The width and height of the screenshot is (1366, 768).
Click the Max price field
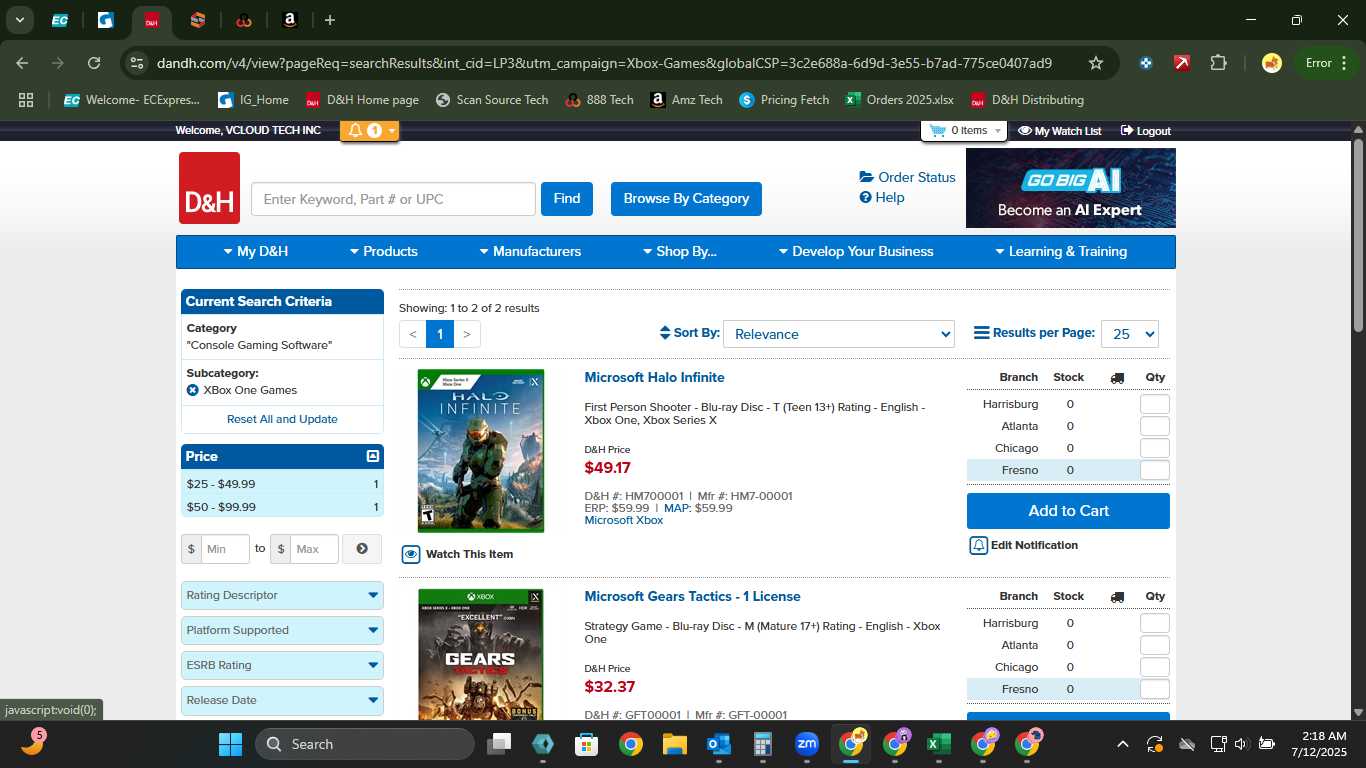tap(314, 549)
